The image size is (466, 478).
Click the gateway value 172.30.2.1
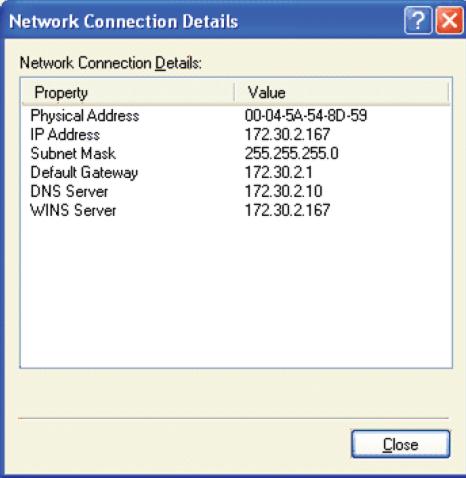(x=278, y=173)
